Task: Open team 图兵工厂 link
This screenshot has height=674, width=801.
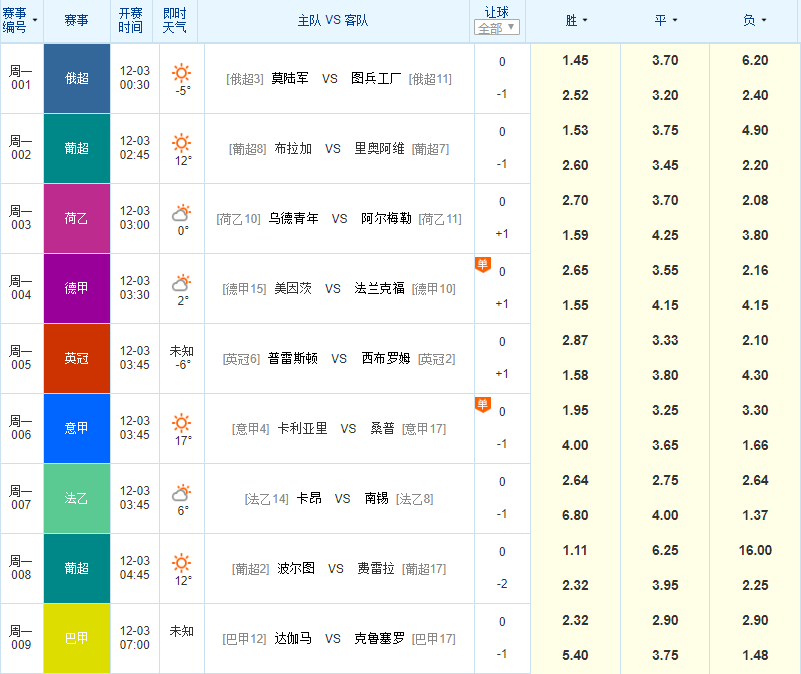Action: (x=376, y=78)
